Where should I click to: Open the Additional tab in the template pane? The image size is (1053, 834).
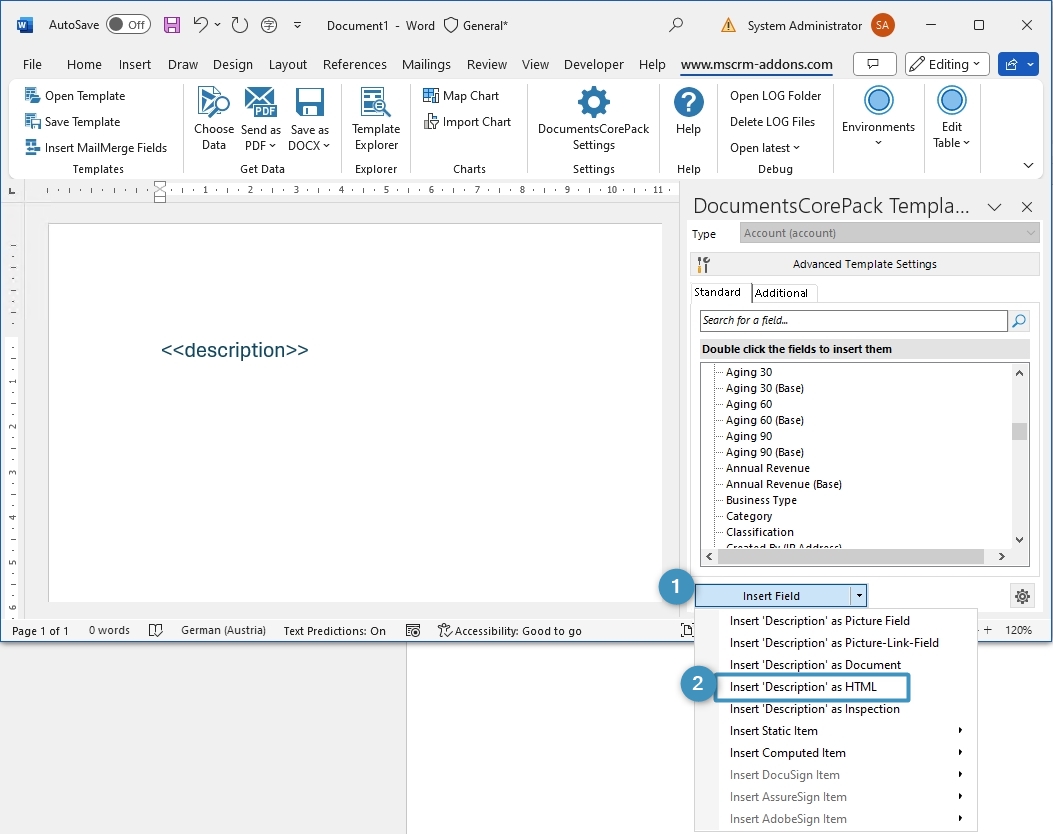[783, 292]
